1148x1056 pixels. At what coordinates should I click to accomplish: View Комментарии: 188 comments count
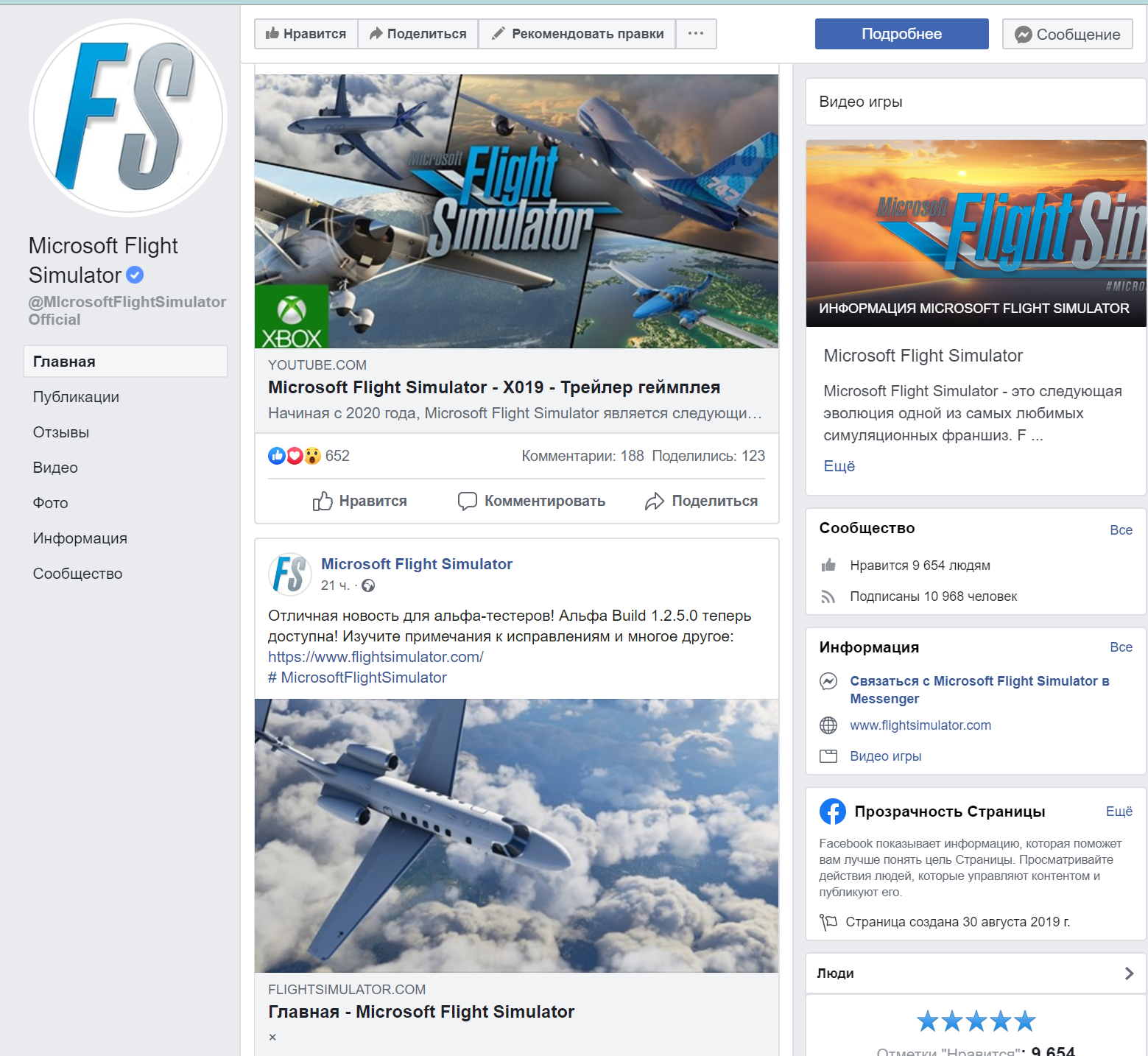(x=582, y=456)
